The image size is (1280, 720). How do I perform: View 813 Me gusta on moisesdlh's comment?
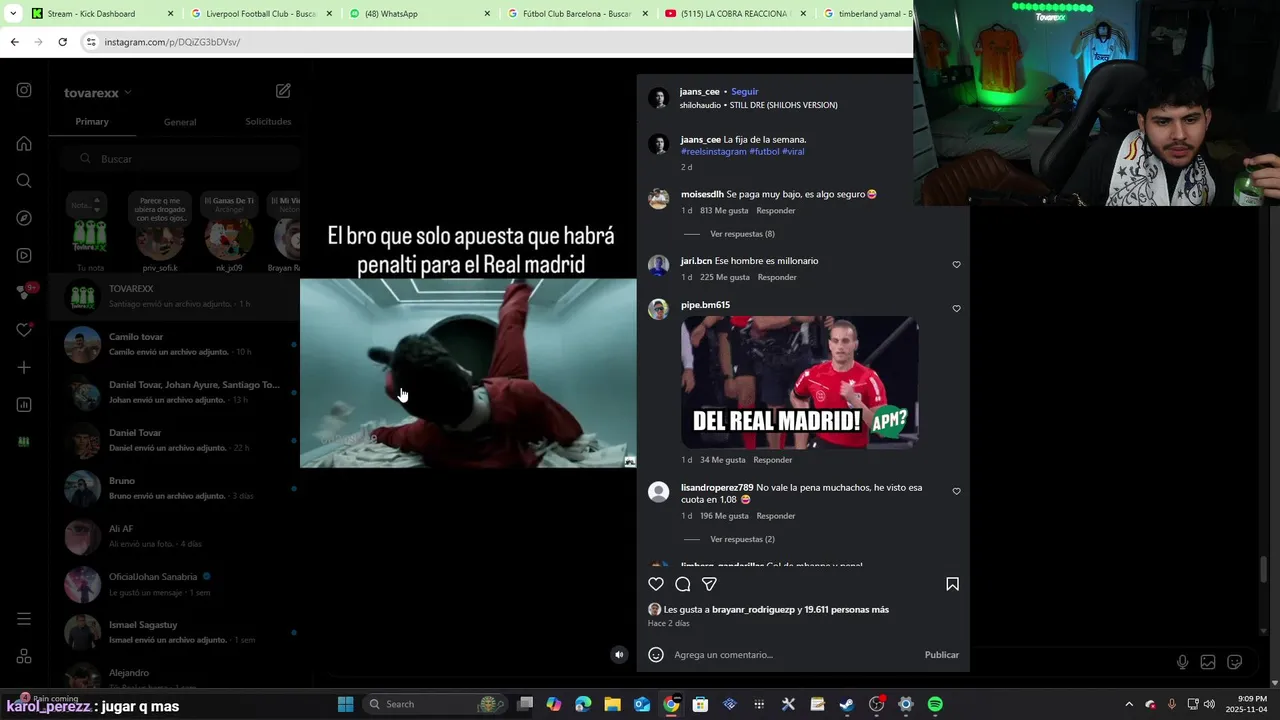[x=724, y=211]
